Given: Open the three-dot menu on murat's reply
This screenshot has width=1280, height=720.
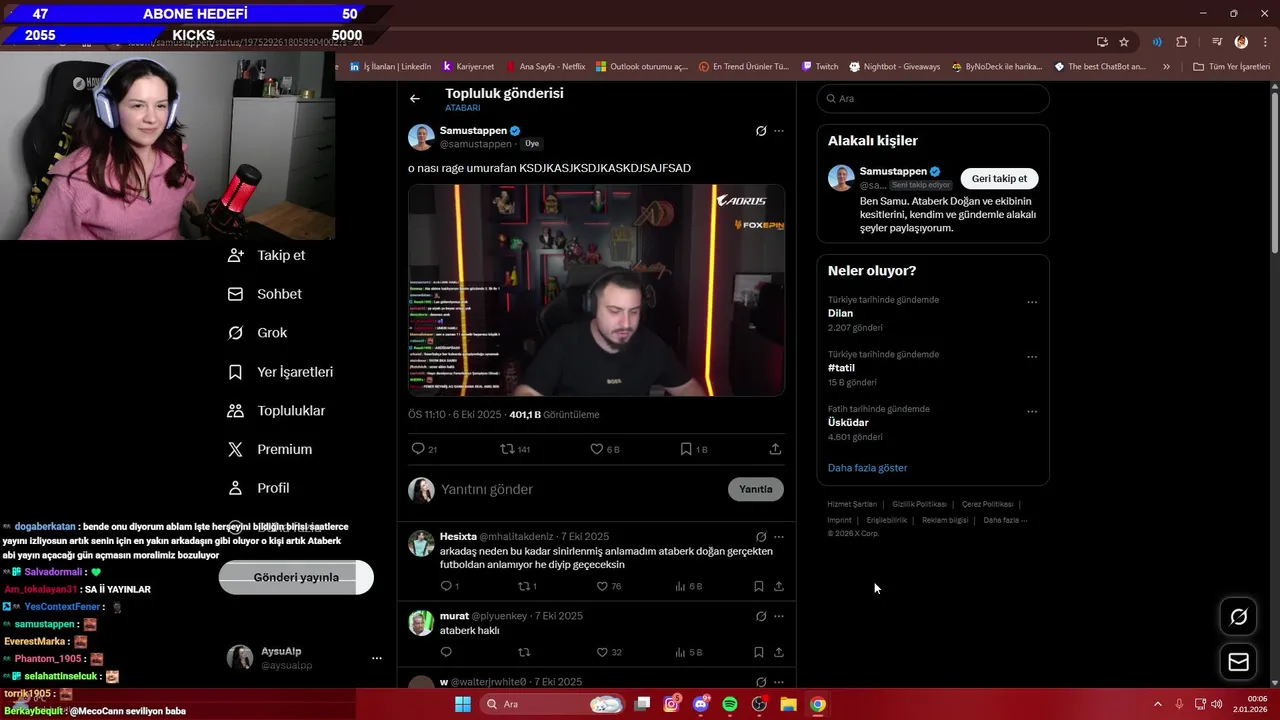Looking at the screenshot, I should tap(779, 617).
